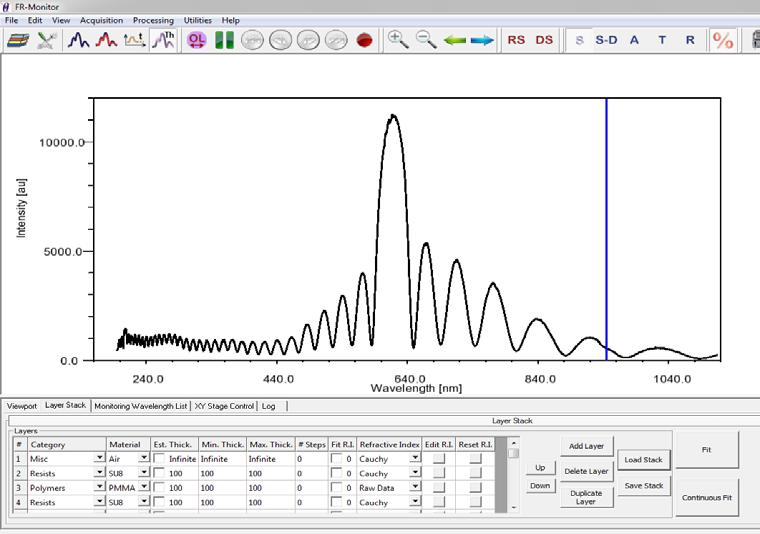760x534 pixels.
Task: Click the Save Stack button
Action: tap(644, 486)
